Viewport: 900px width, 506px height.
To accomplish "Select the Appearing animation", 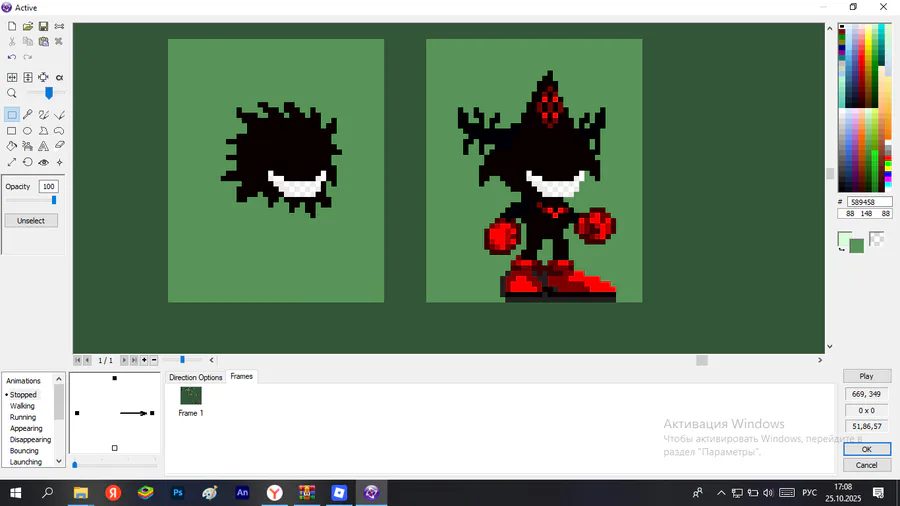I will pos(26,429).
